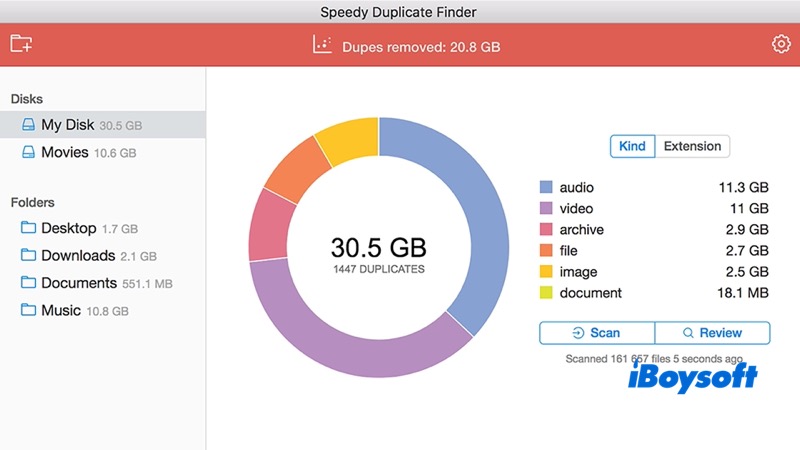800x450 pixels.
Task: Click the 2.9 GB archive size
Action: (x=747, y=230)
